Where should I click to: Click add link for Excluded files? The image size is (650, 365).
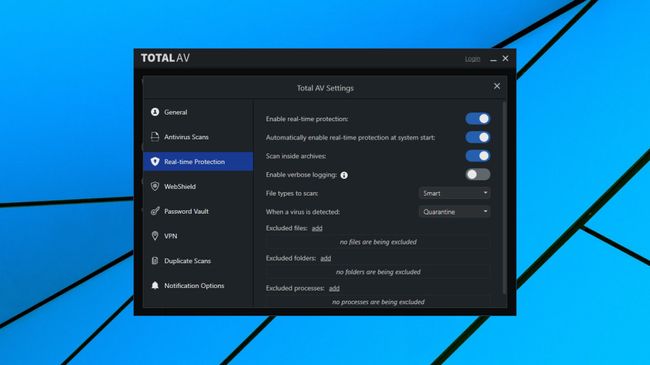(317, 228)
